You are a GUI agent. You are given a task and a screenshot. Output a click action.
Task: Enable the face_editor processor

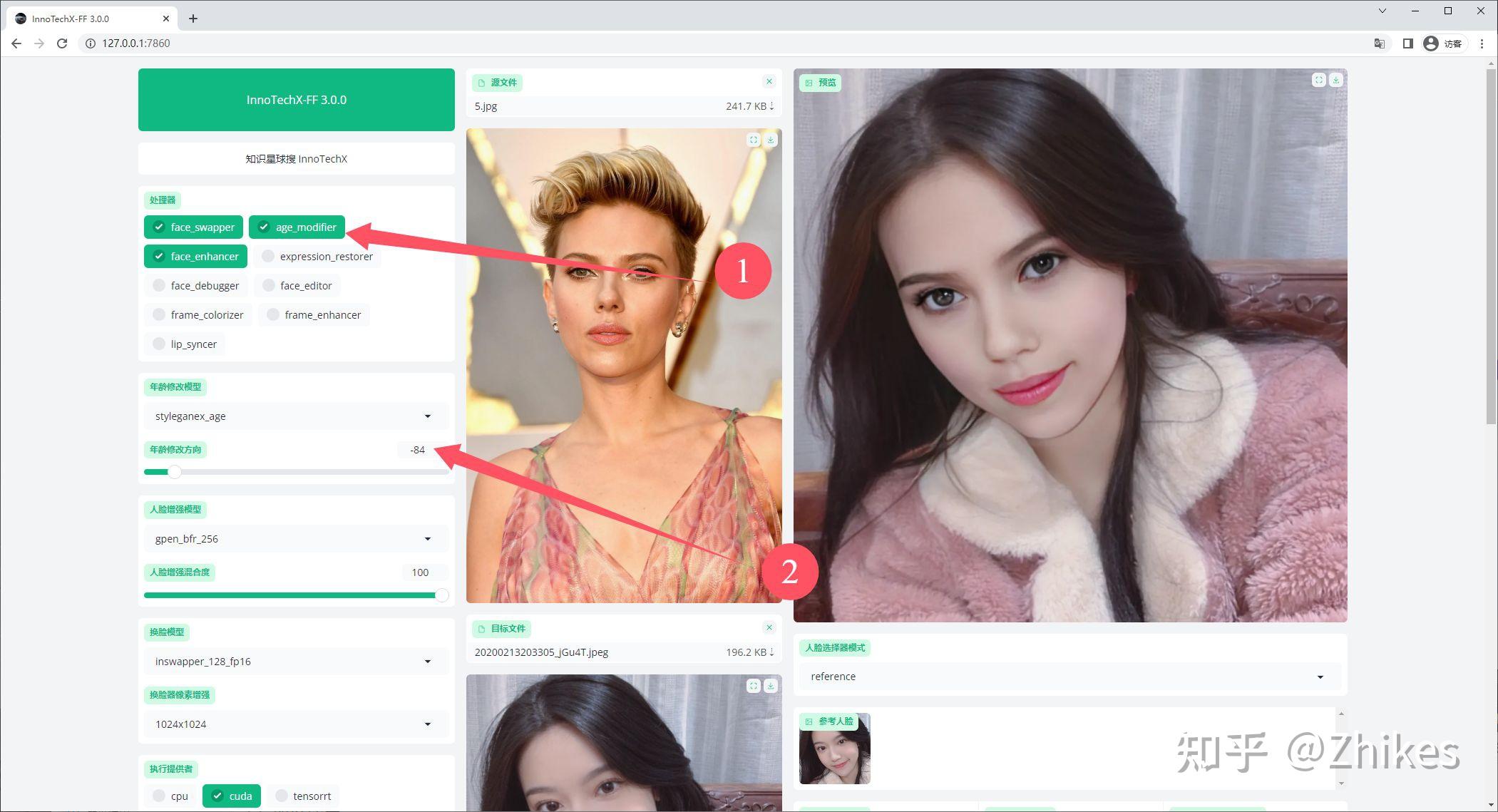tap(297, 285)
